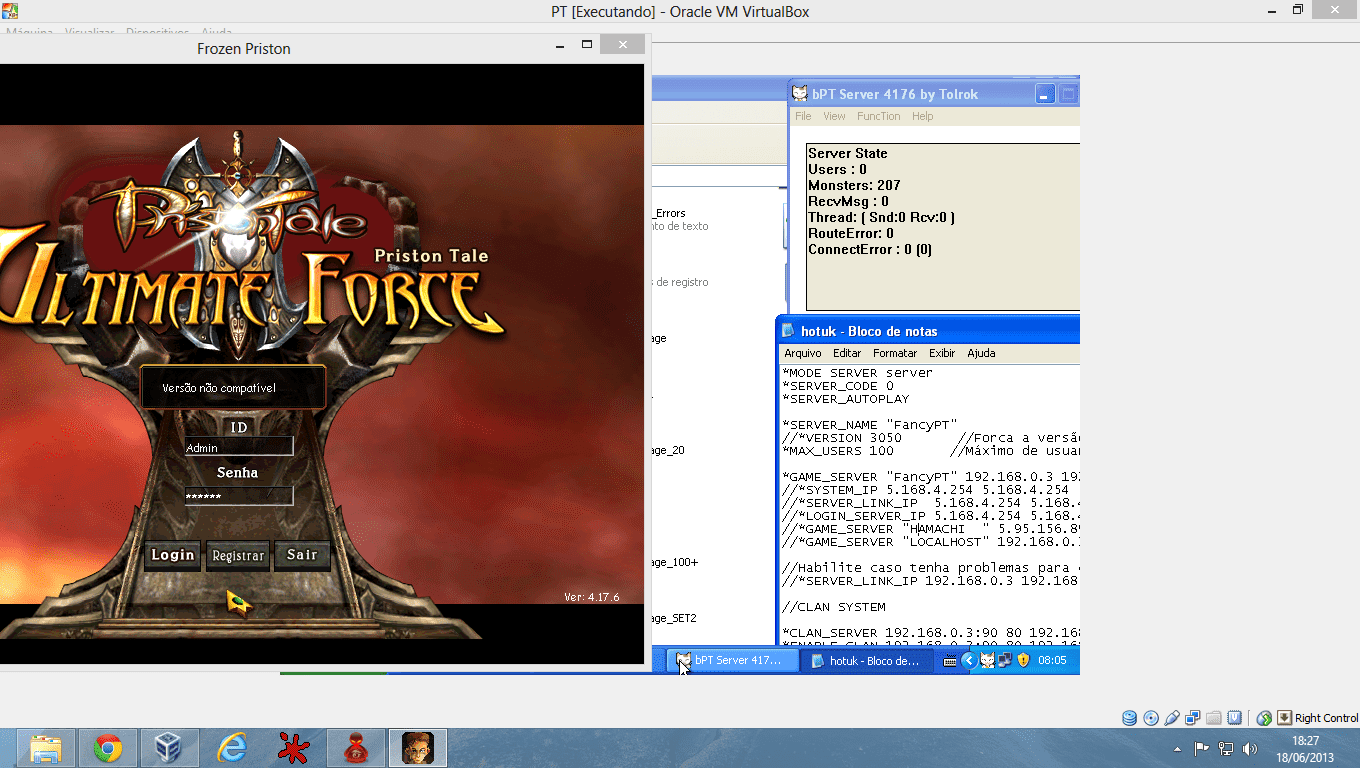Click VirtualBox shared folders status icon
1360x768 pixels.
(1214, 718)
